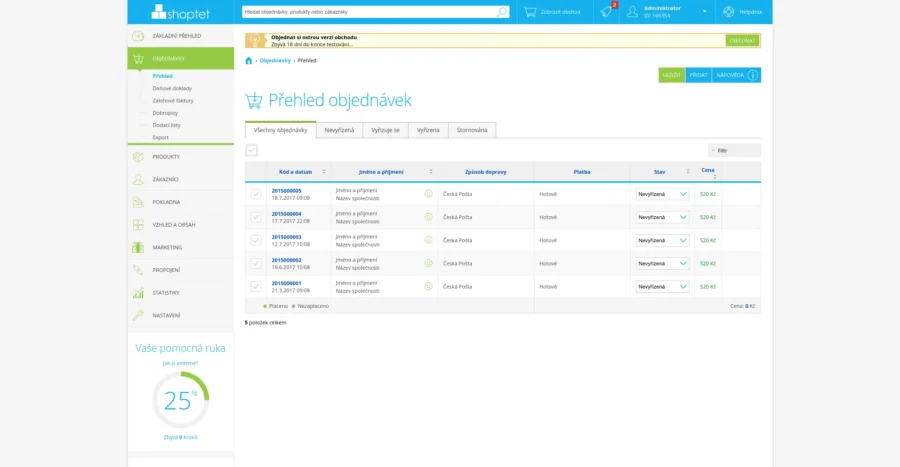Open Dobropisy in sidebar submenu
Screen dimensions: 900x467
click(x=165, y=113)
